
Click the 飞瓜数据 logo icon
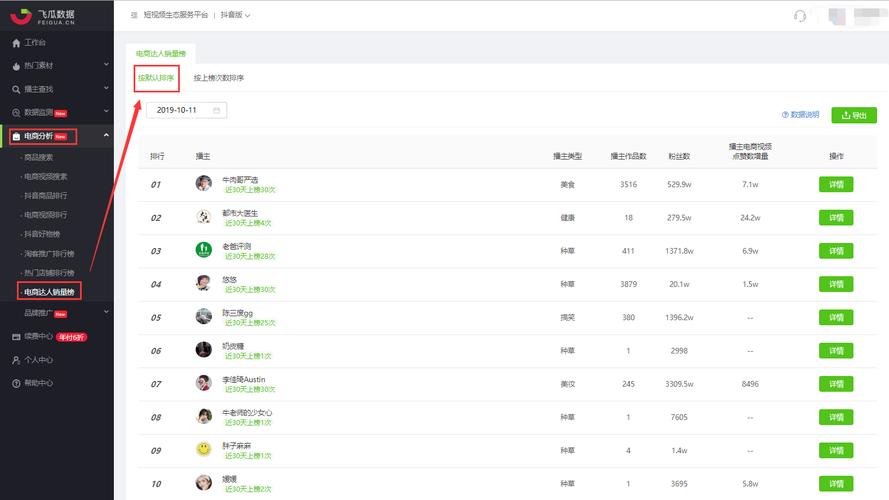[x=20, y=15]
